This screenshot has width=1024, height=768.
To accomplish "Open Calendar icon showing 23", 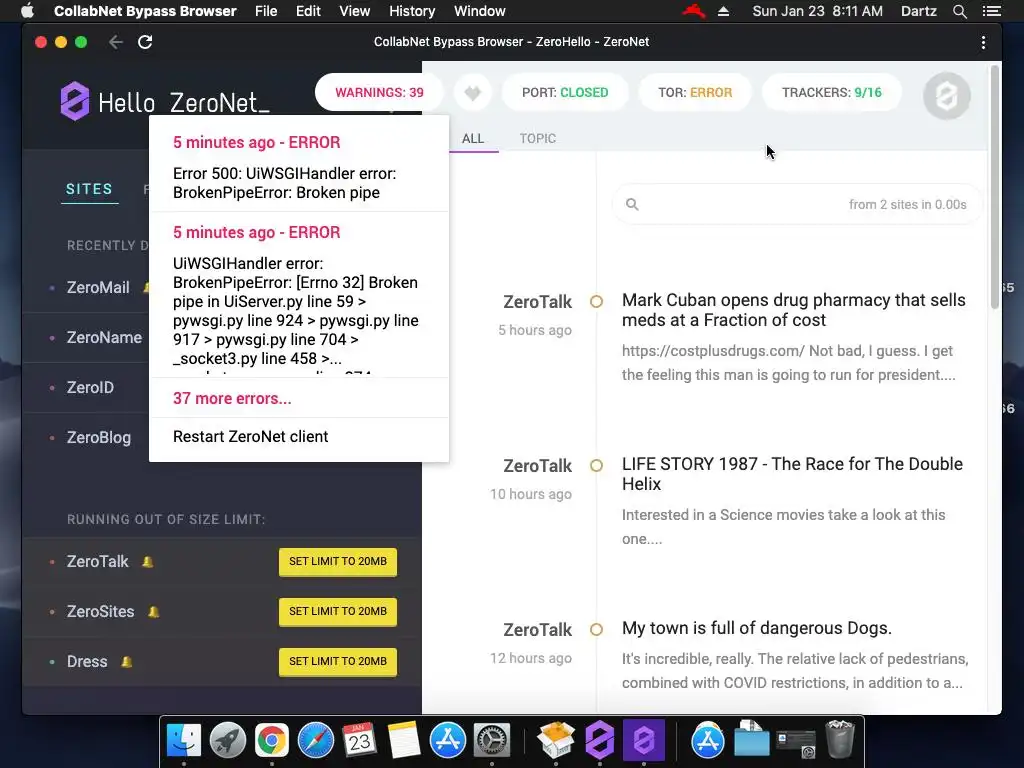I will pyautogui.click(x=359, y=741).
